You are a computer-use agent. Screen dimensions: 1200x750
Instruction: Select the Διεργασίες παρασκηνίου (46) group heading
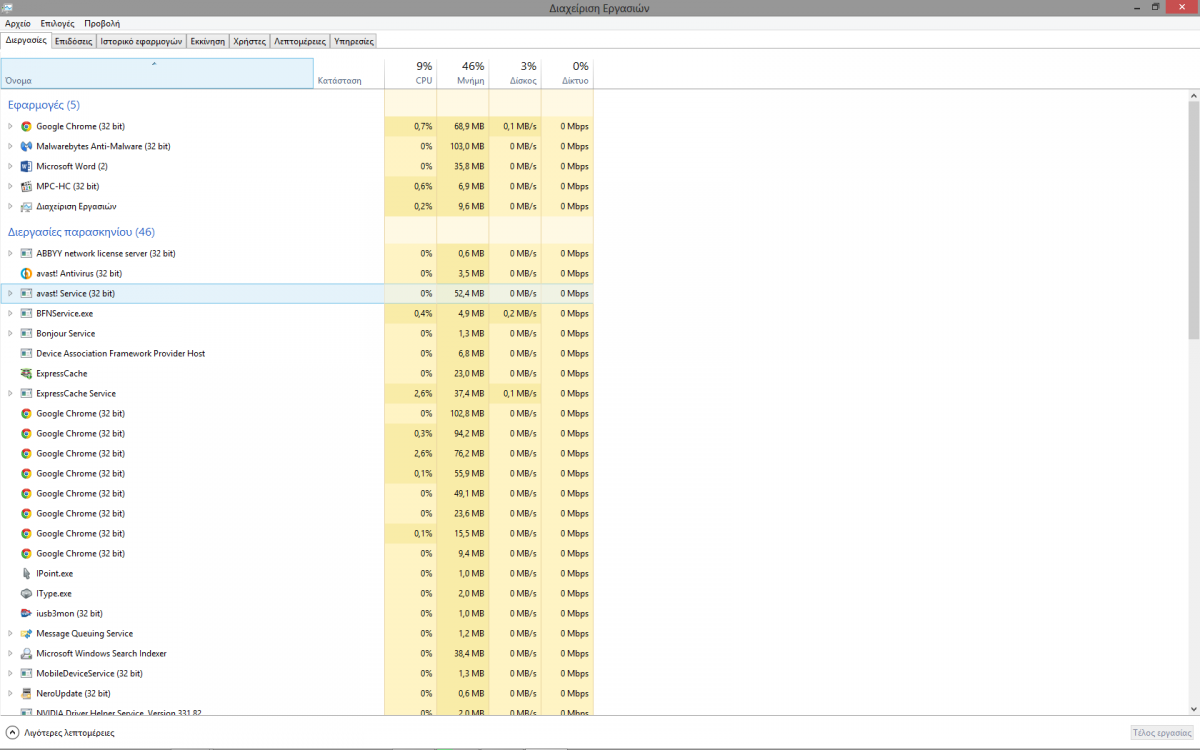tap(81, 232)
